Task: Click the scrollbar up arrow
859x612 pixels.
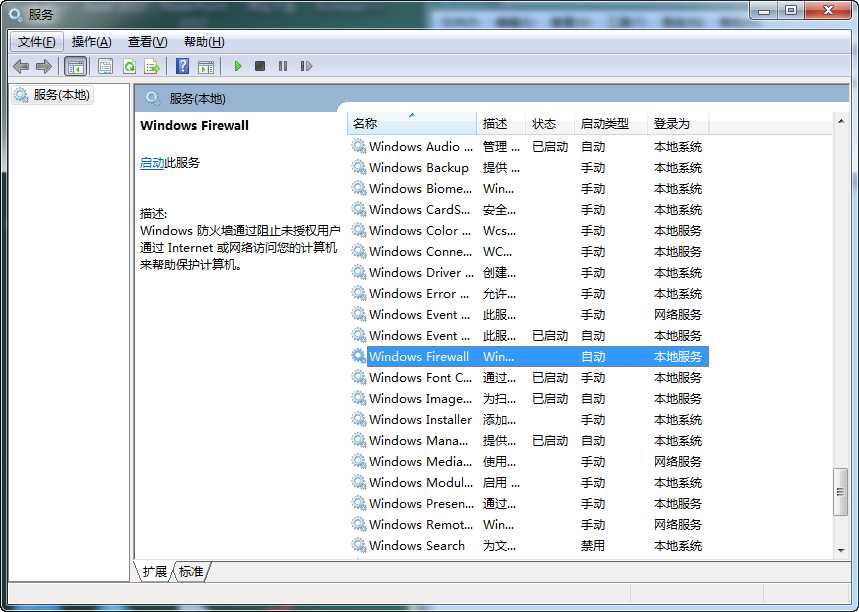Action: (x=840, y=120)
